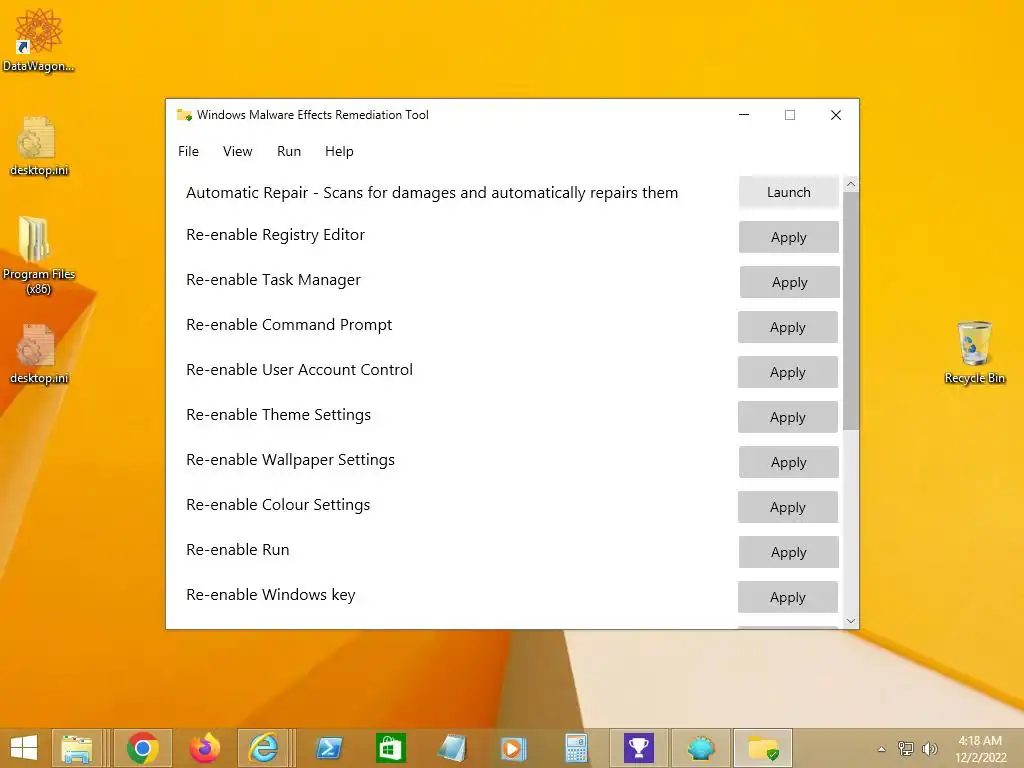The image size is (1024, 768).
Task: Open the blue shell taskbar app
Action: click(700, 748)
